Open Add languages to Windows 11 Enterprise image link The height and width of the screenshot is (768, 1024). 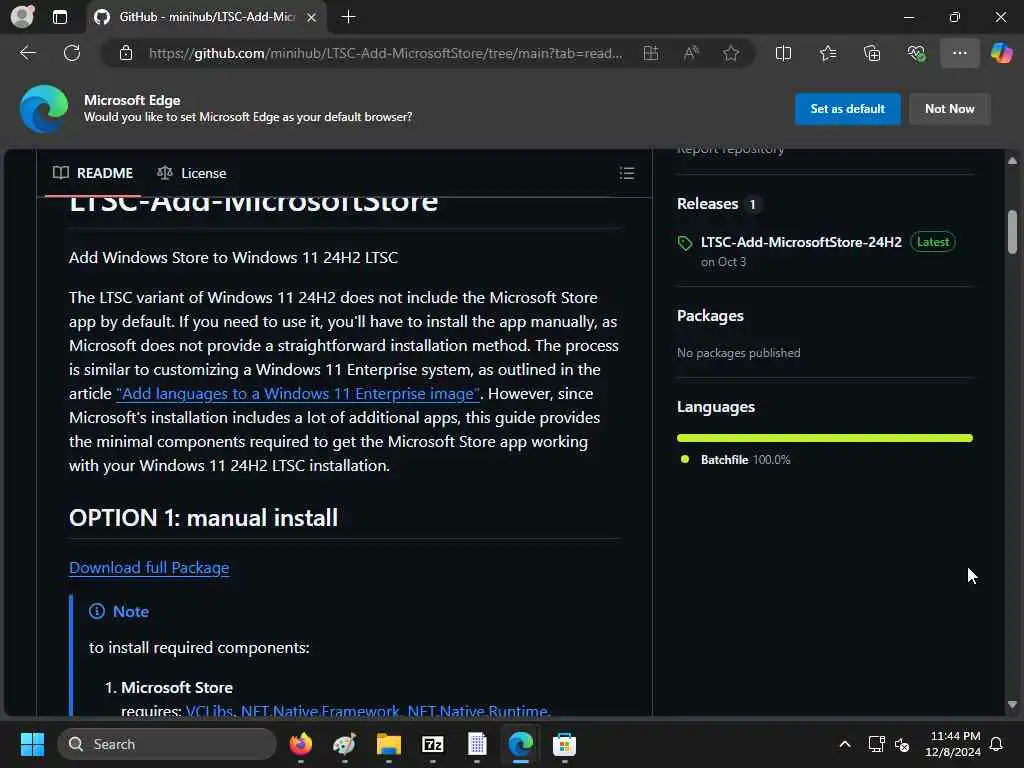coord(298,394)
